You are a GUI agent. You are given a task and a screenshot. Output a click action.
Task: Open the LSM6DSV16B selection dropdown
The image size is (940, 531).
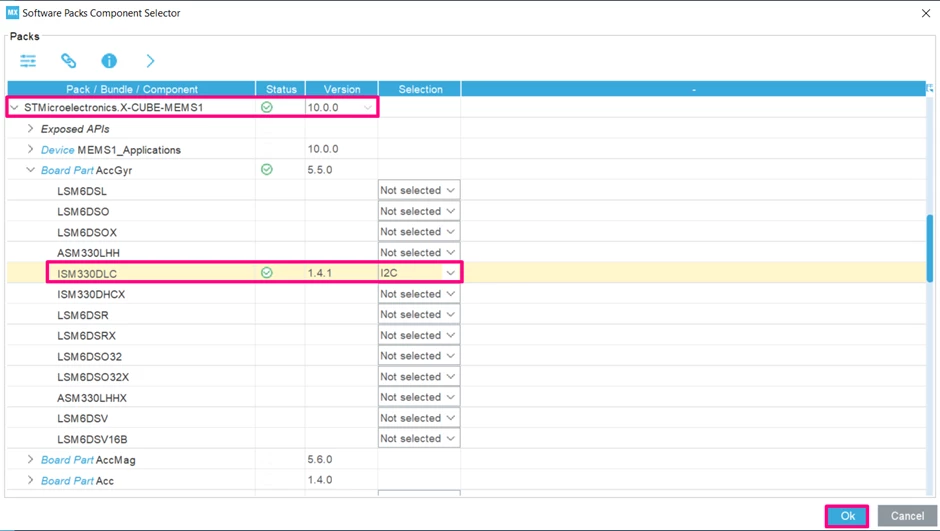(x=419, y=438)
